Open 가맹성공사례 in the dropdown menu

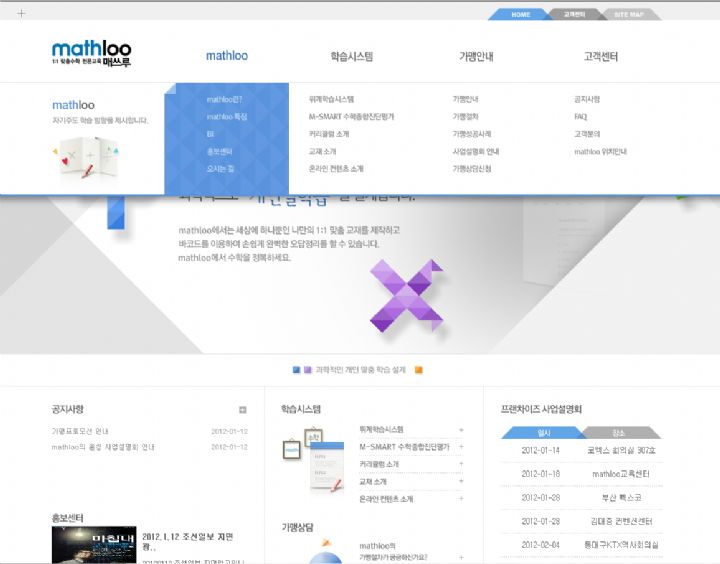click(472, 134)
